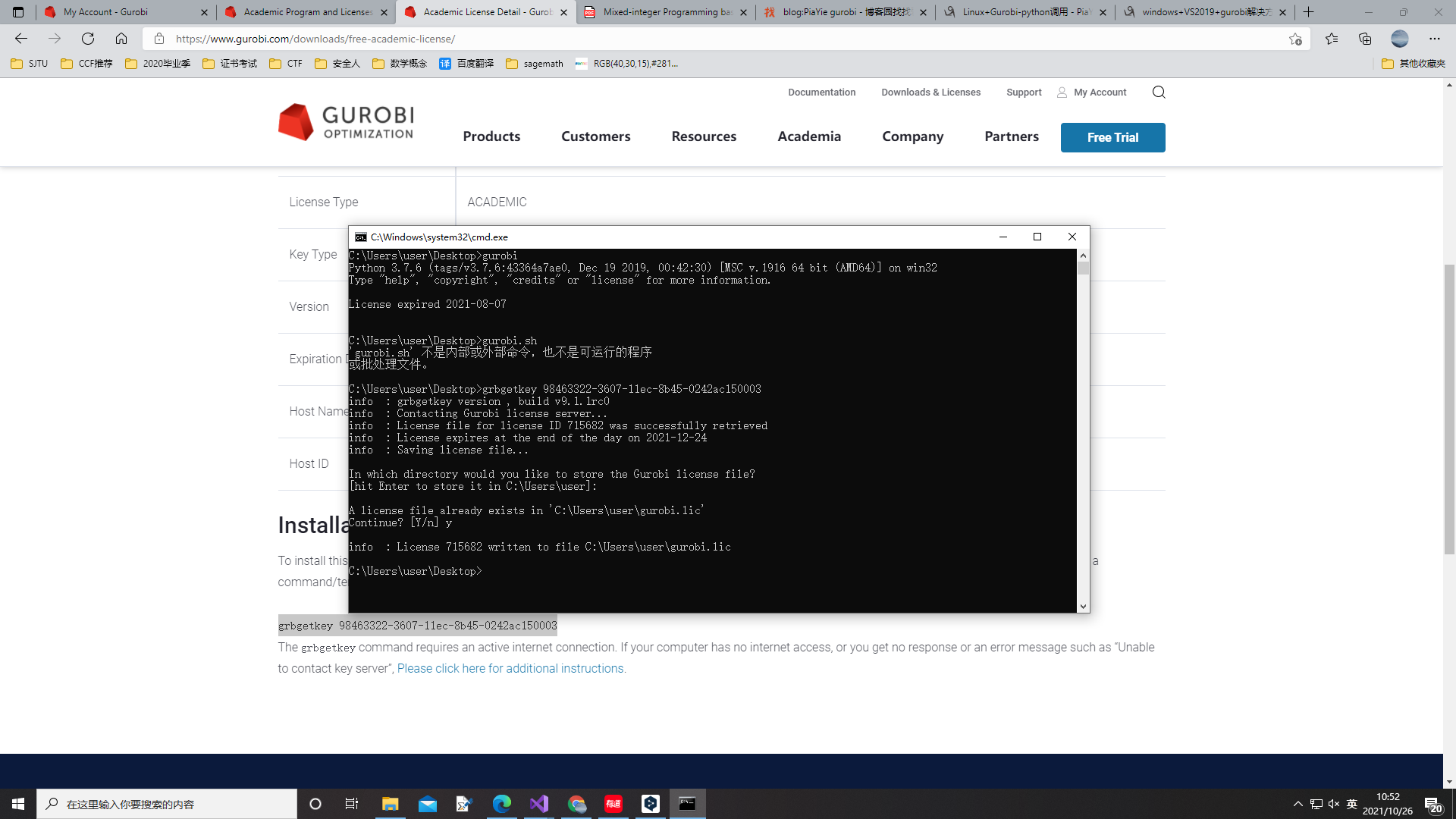1456x819 pixels.
Task: Open the Windows Start menu
Action: pyautogui.click(x=18, y=804)
